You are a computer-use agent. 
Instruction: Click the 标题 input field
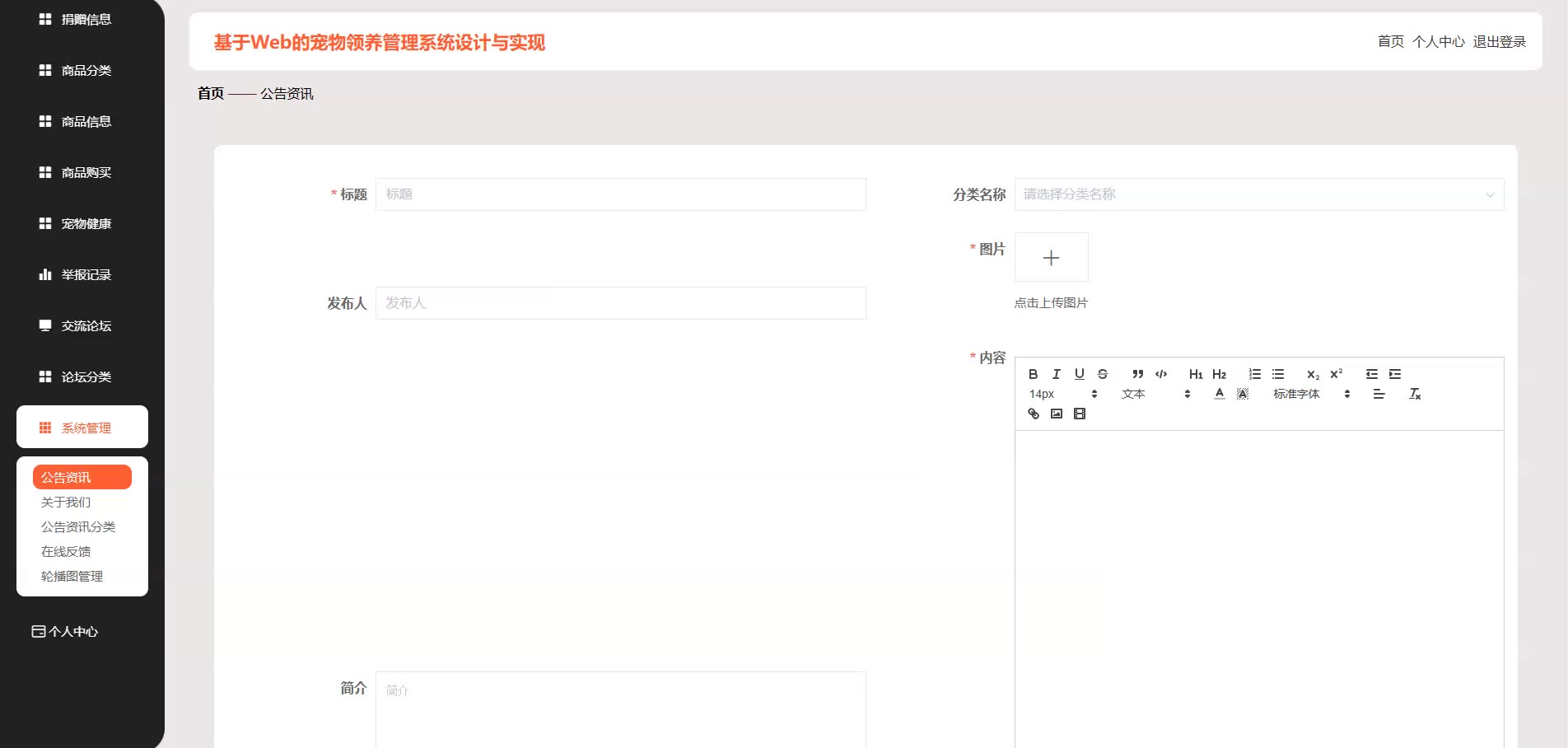click(620, 194)
